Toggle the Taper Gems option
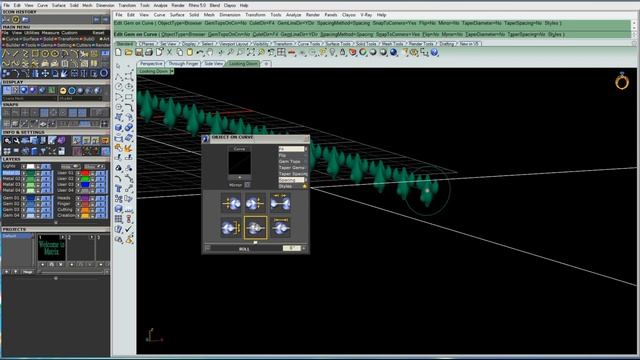Viewport: 640px width, 360px height. (x=292, y=168)
